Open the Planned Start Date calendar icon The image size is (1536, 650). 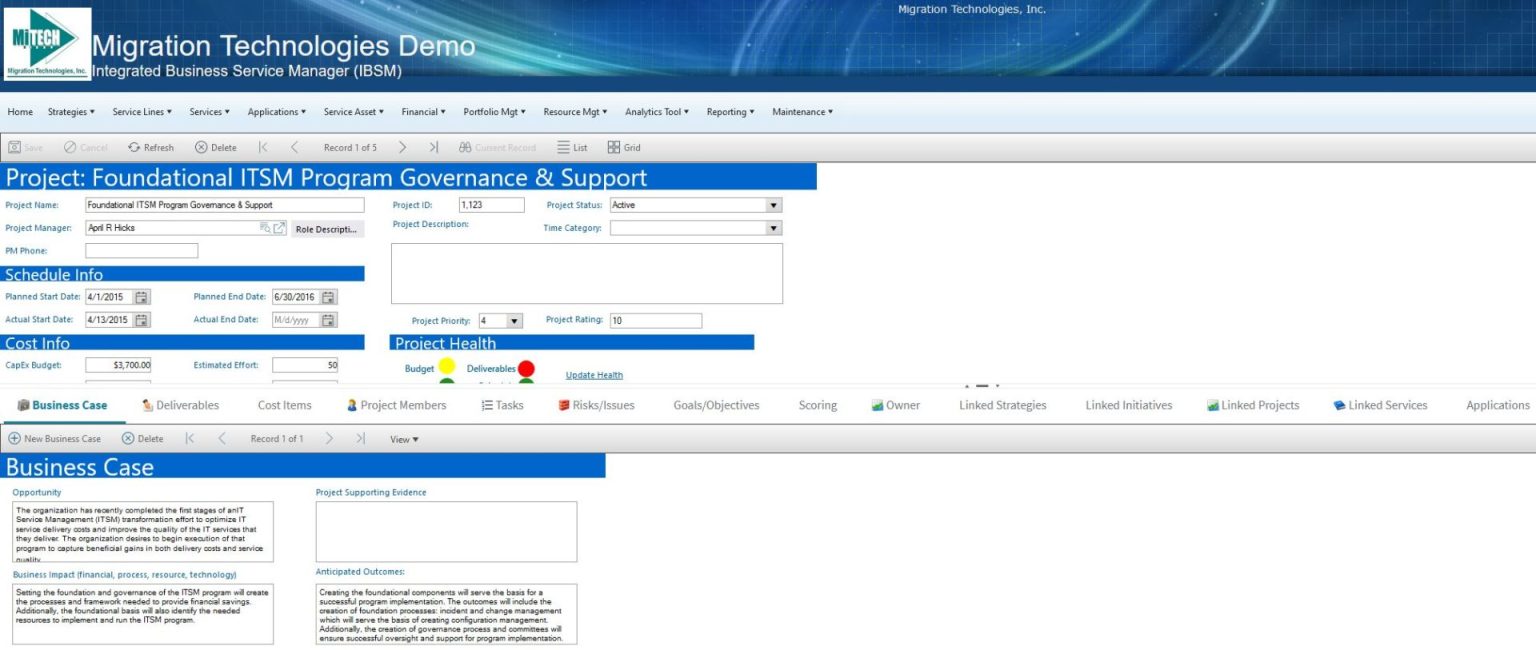click(x=142, y=296)
